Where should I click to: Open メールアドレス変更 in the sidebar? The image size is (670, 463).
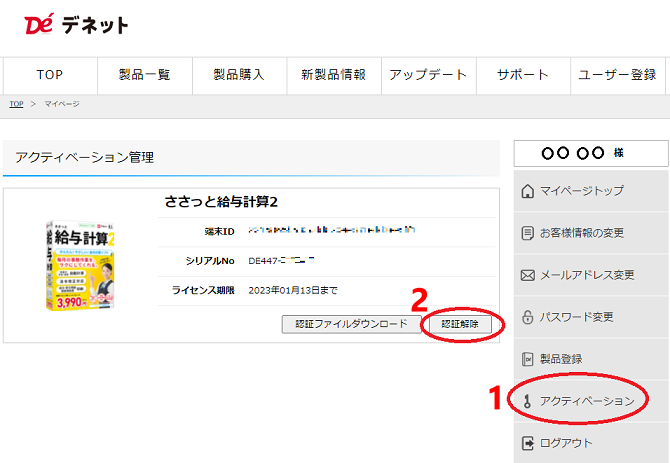click(591, 275)
